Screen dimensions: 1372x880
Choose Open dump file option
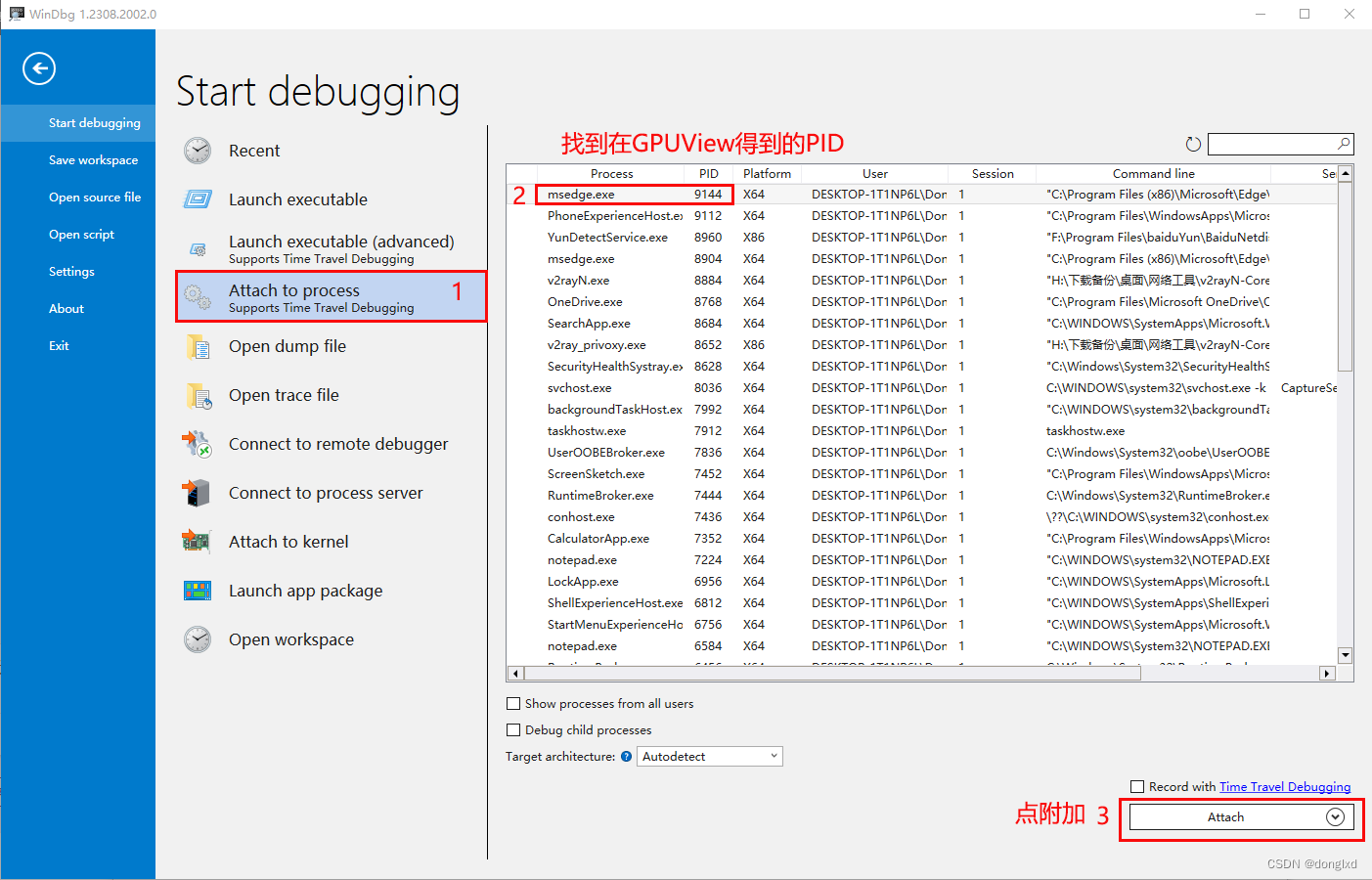click(x=332, y=346)
